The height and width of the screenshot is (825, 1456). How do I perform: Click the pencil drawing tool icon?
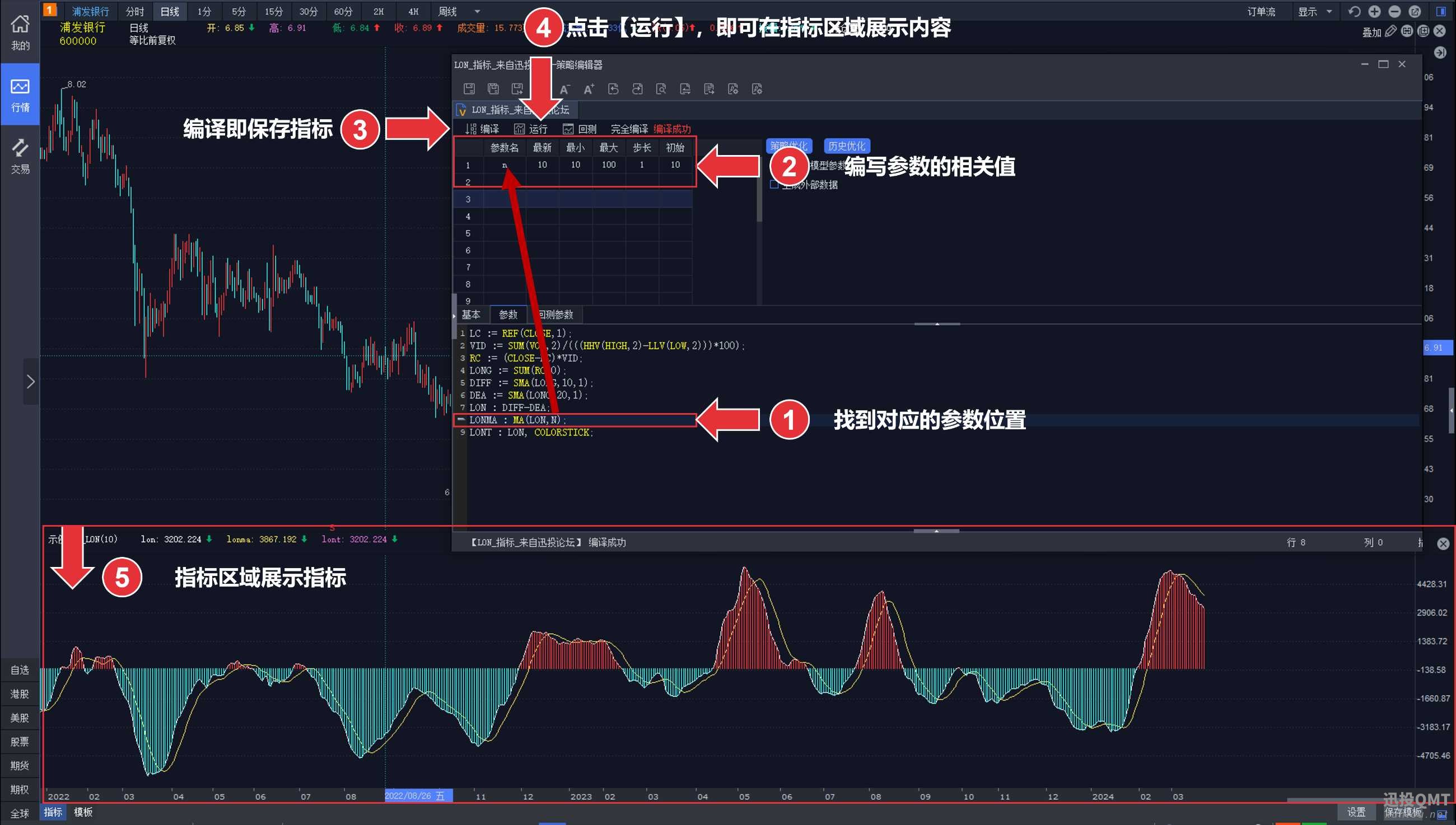tap(1390, 32)
